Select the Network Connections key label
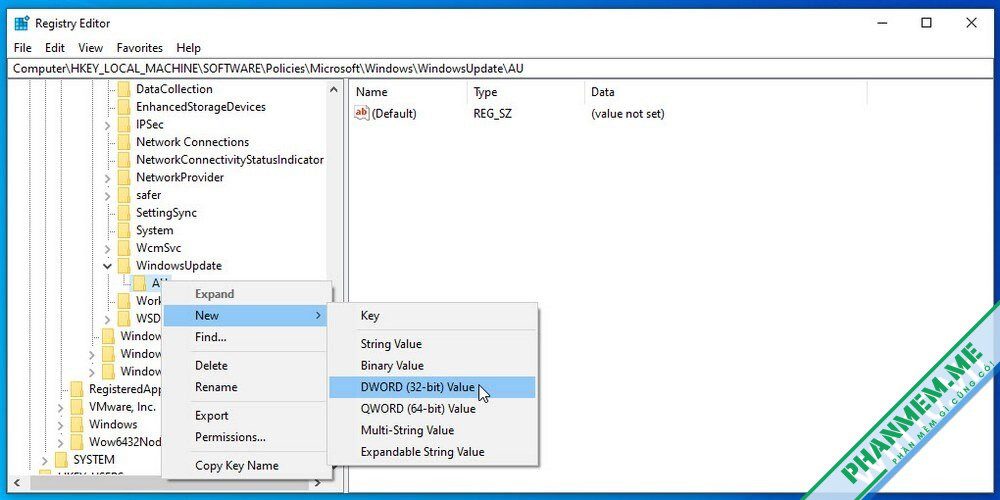Image resolution: width=1000 pixels, height=500 pixels. tap(193, 142)
